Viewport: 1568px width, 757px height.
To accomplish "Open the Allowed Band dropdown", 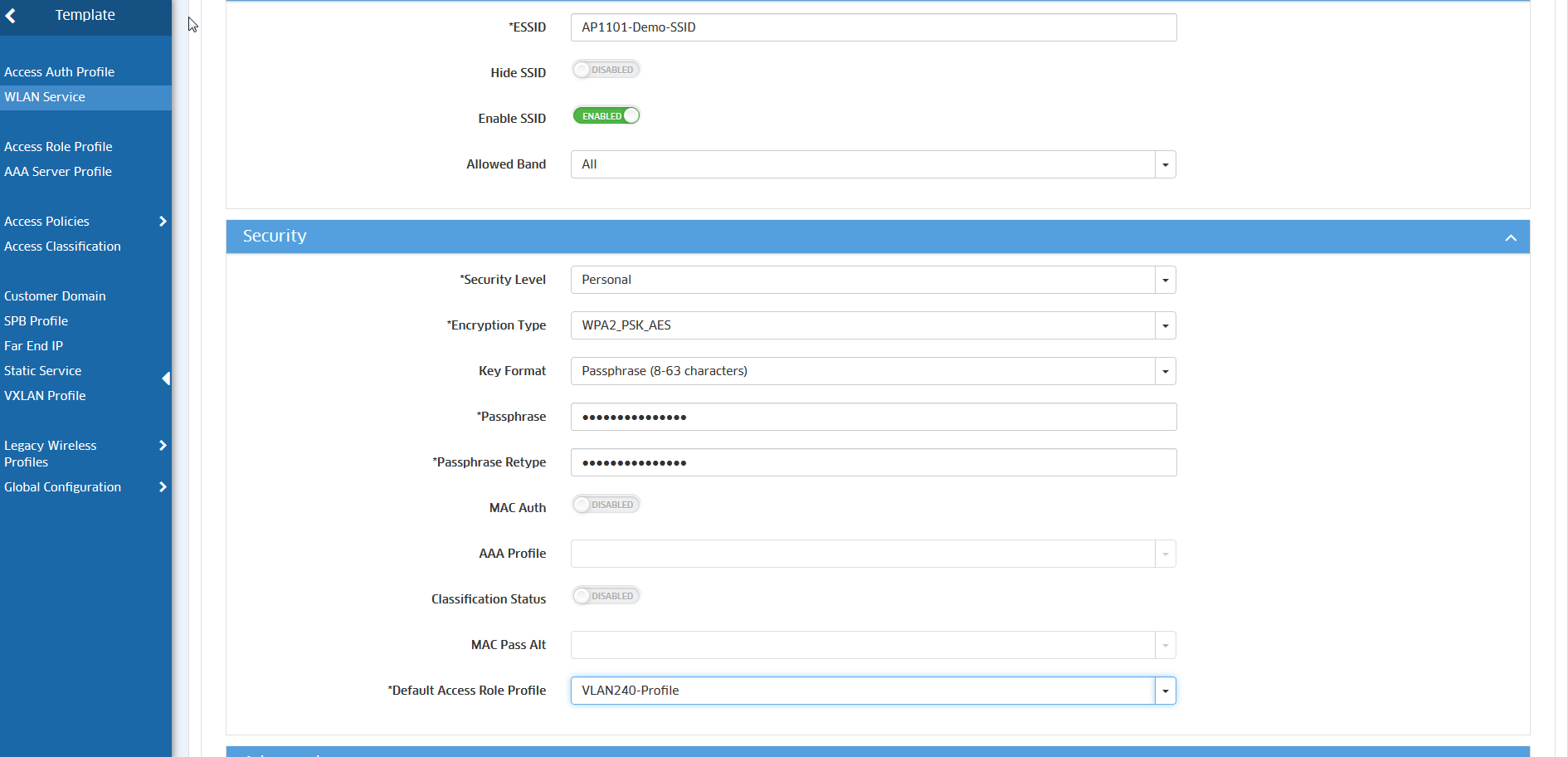I will coord(1165,164).
